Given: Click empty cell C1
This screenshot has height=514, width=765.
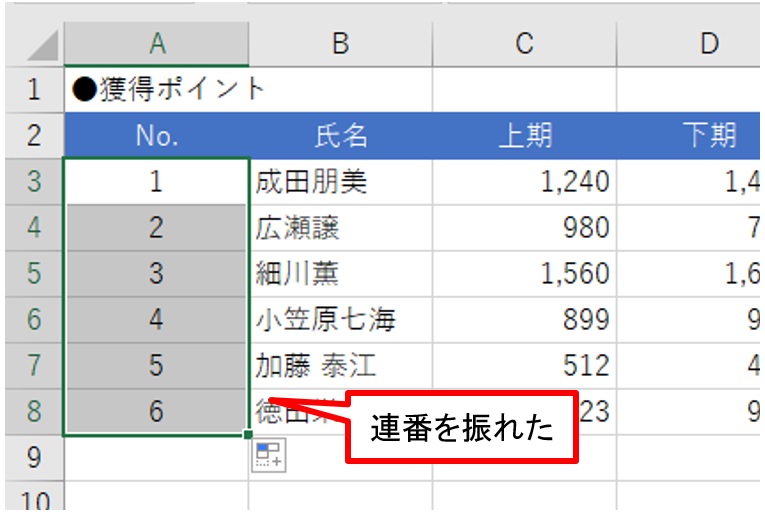Looking at the screenshot, I should [524, 90].
